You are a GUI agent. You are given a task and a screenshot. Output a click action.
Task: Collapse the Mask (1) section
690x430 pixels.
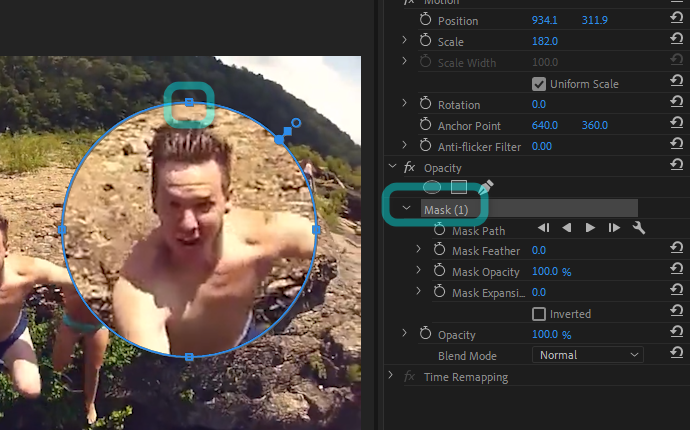(x=407, y=209)
